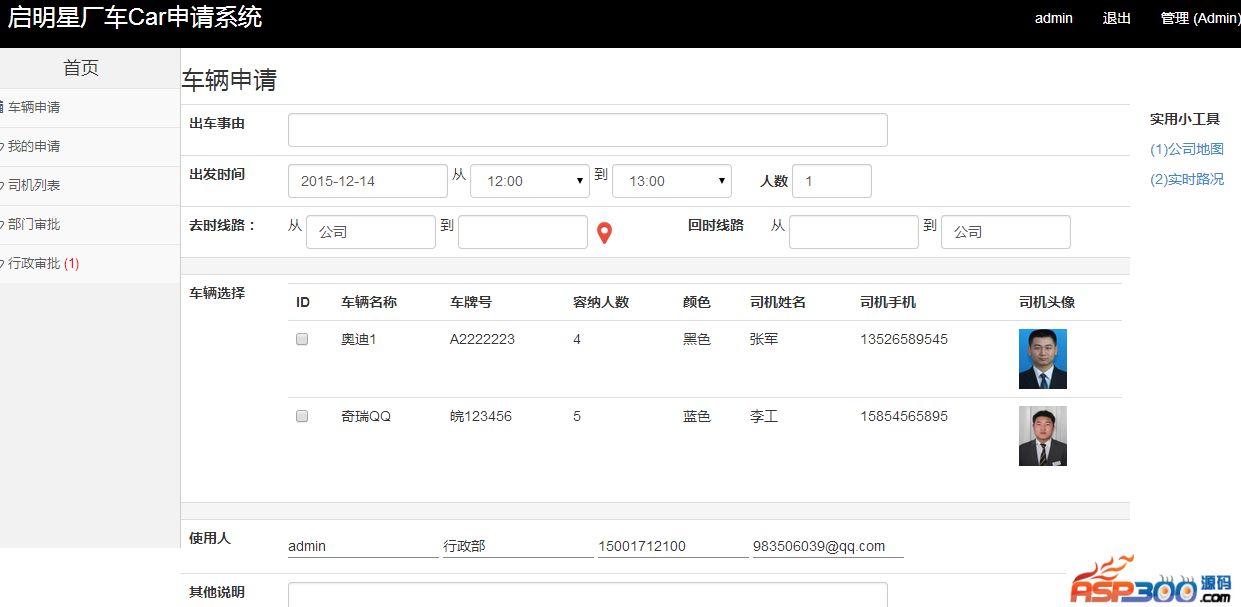Tick the checkbox for 奥迪1 vehicle
The image size is (1241, 607).
tap(302, 339)
